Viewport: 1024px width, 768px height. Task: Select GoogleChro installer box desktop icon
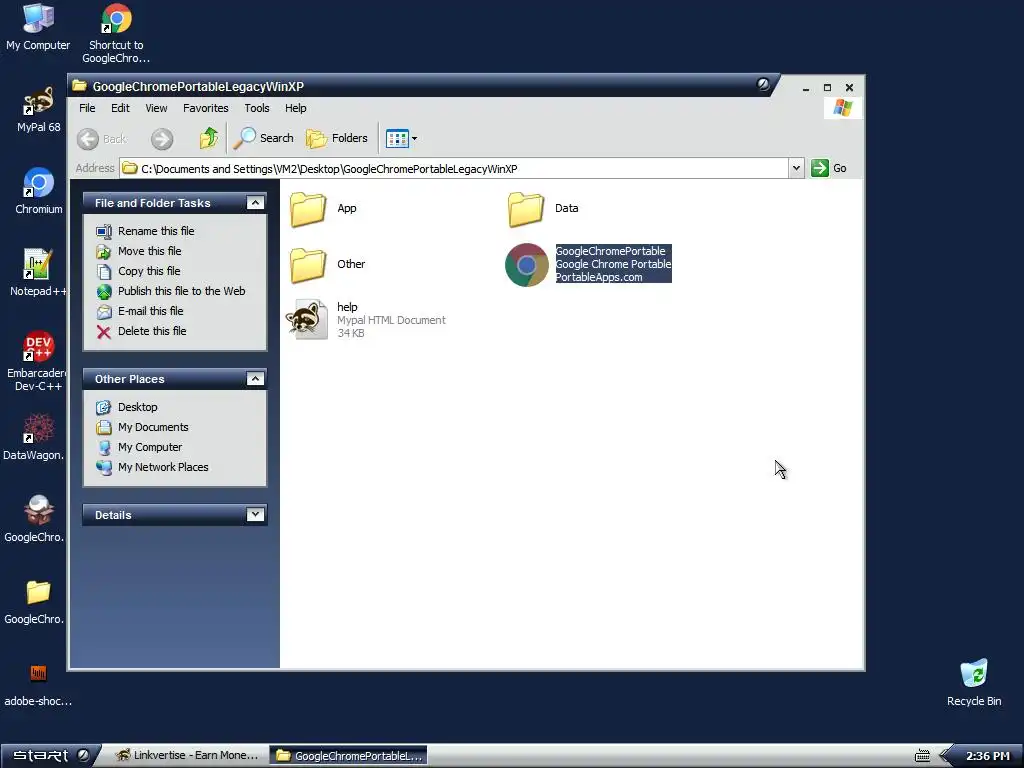point(38,511)
